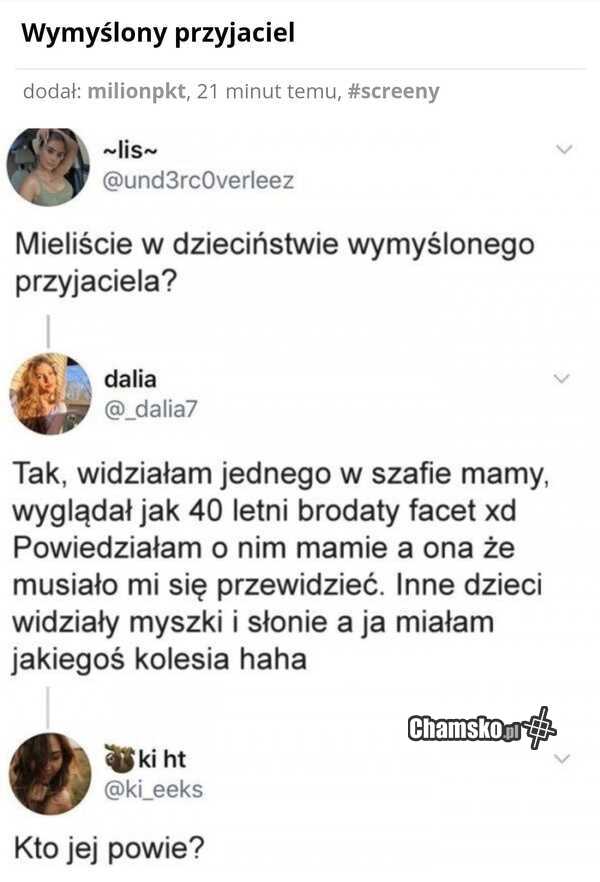Click the 'Kto jej powie?' reply text
This screenshot has width=600, height=882.
pyautogui.click(x=109, y=849)
